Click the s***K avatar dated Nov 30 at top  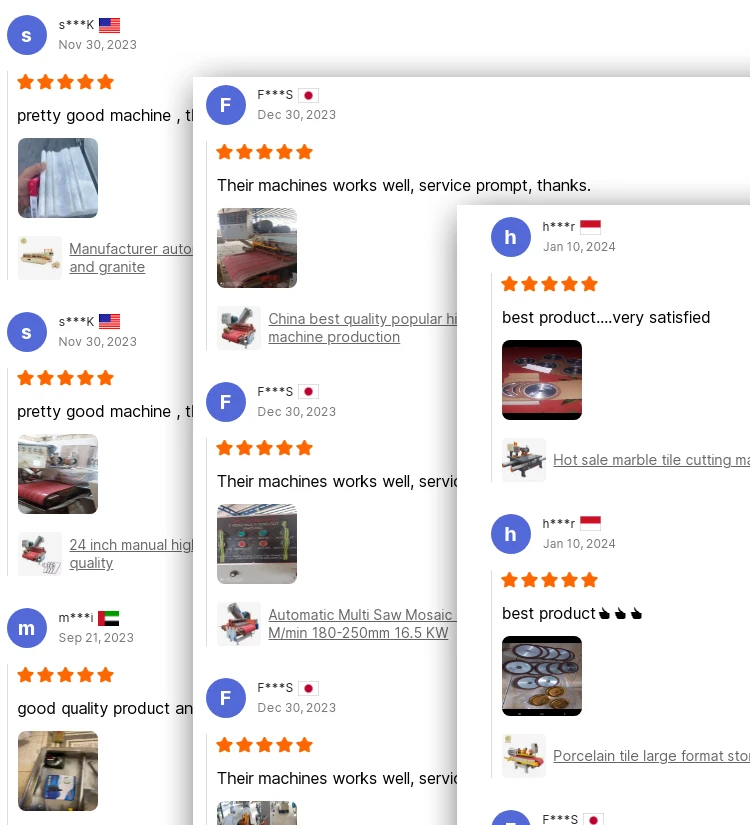pos(27,35)
